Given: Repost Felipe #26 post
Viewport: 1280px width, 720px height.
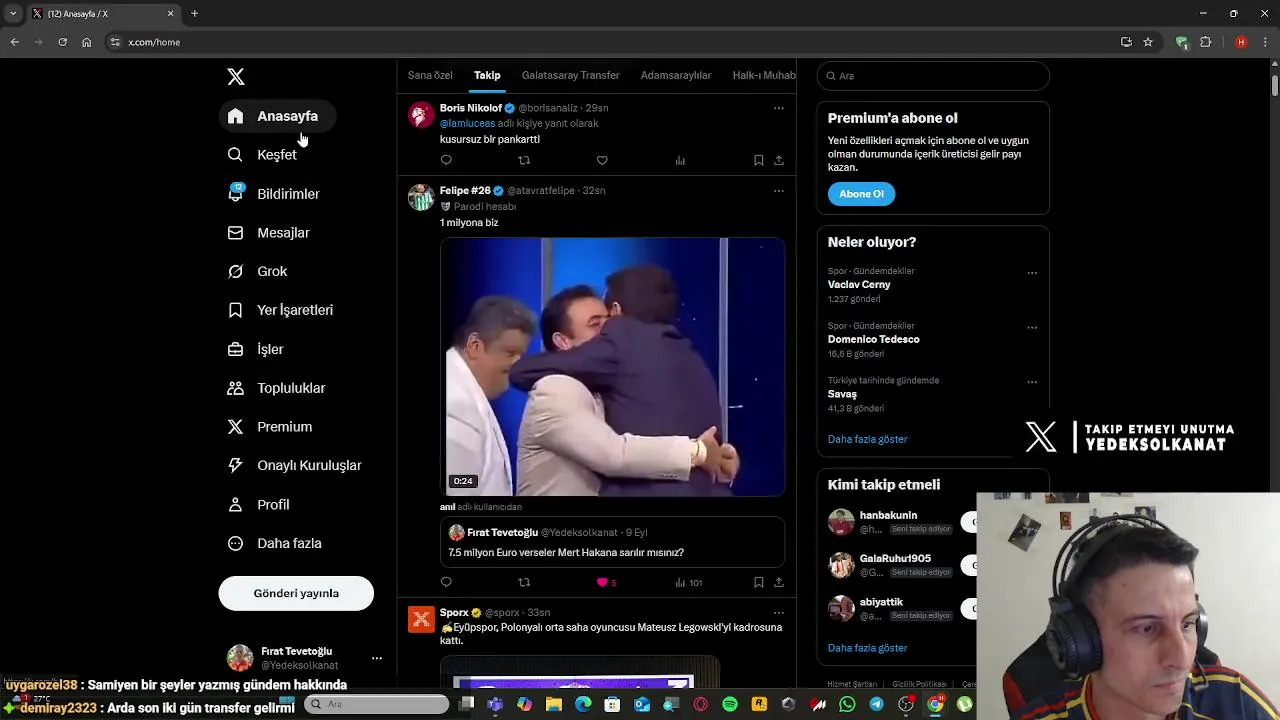Looking at the screenshot, I should (524, 582).
